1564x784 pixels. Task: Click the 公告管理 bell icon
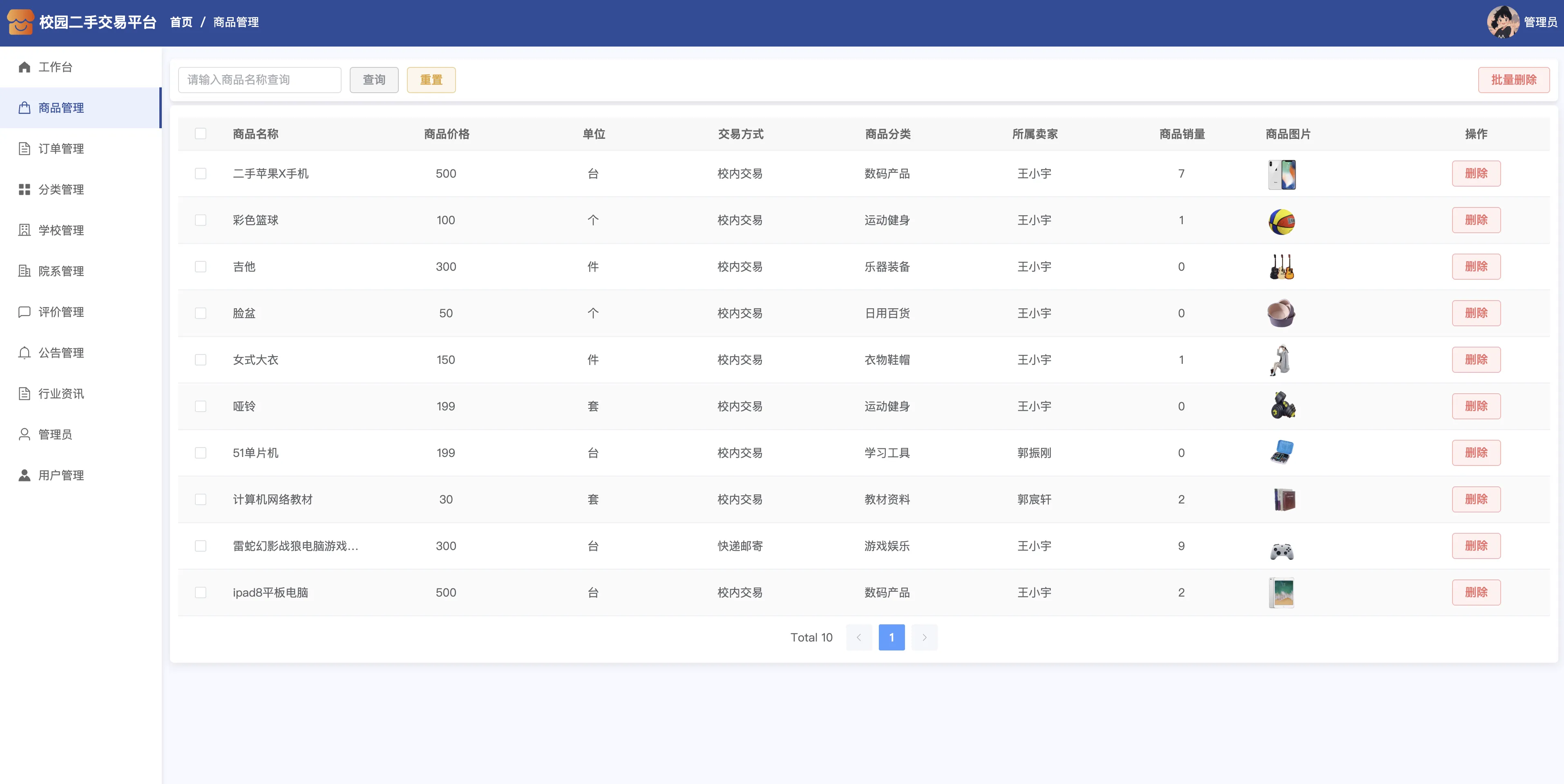pyautogui.click(x=24, y=352)
